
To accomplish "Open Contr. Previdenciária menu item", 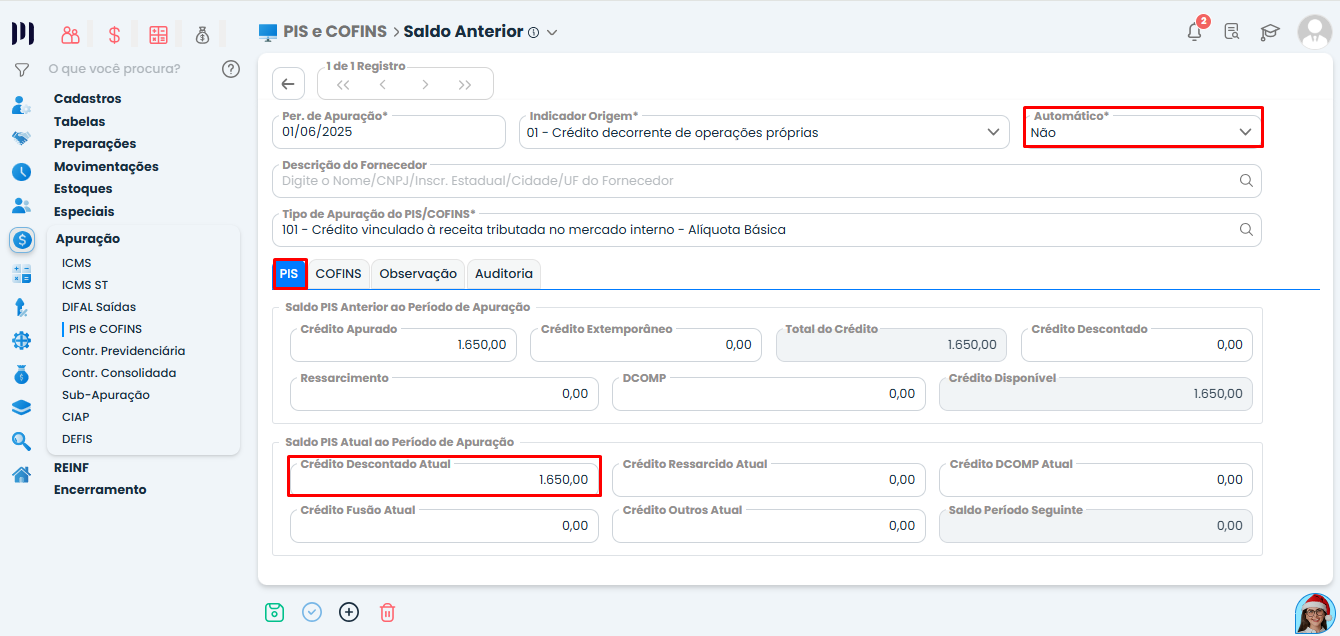I will (x=123, y=351).
